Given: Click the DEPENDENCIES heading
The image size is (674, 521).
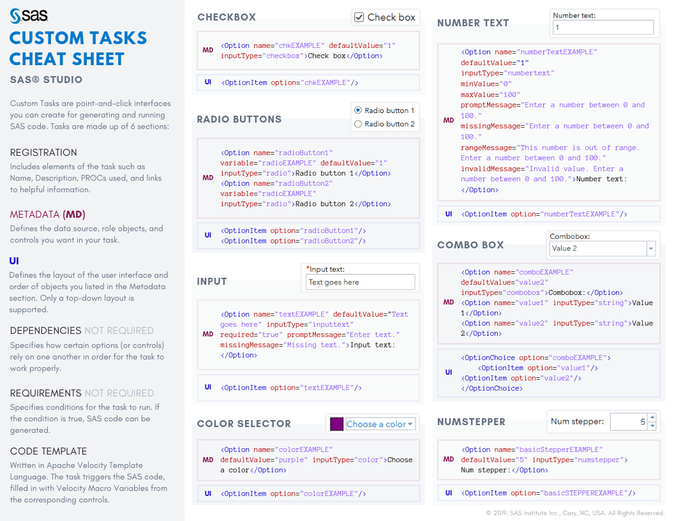Looking at the screenshot, I should coord(46,331).
